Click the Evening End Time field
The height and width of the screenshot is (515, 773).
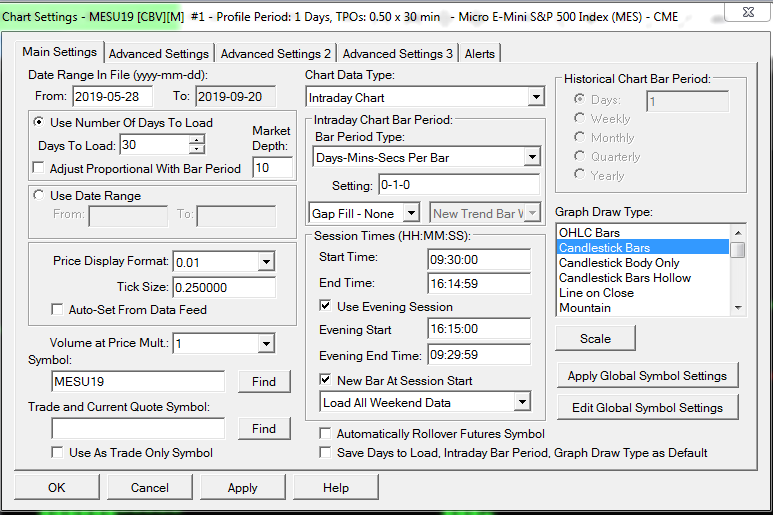[x=479, y=355]
